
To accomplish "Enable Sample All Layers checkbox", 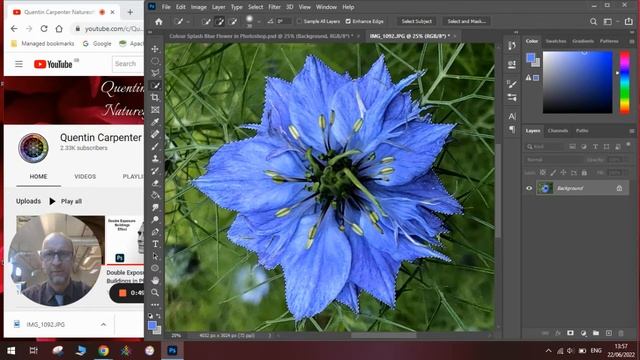I will coord(300,21).
